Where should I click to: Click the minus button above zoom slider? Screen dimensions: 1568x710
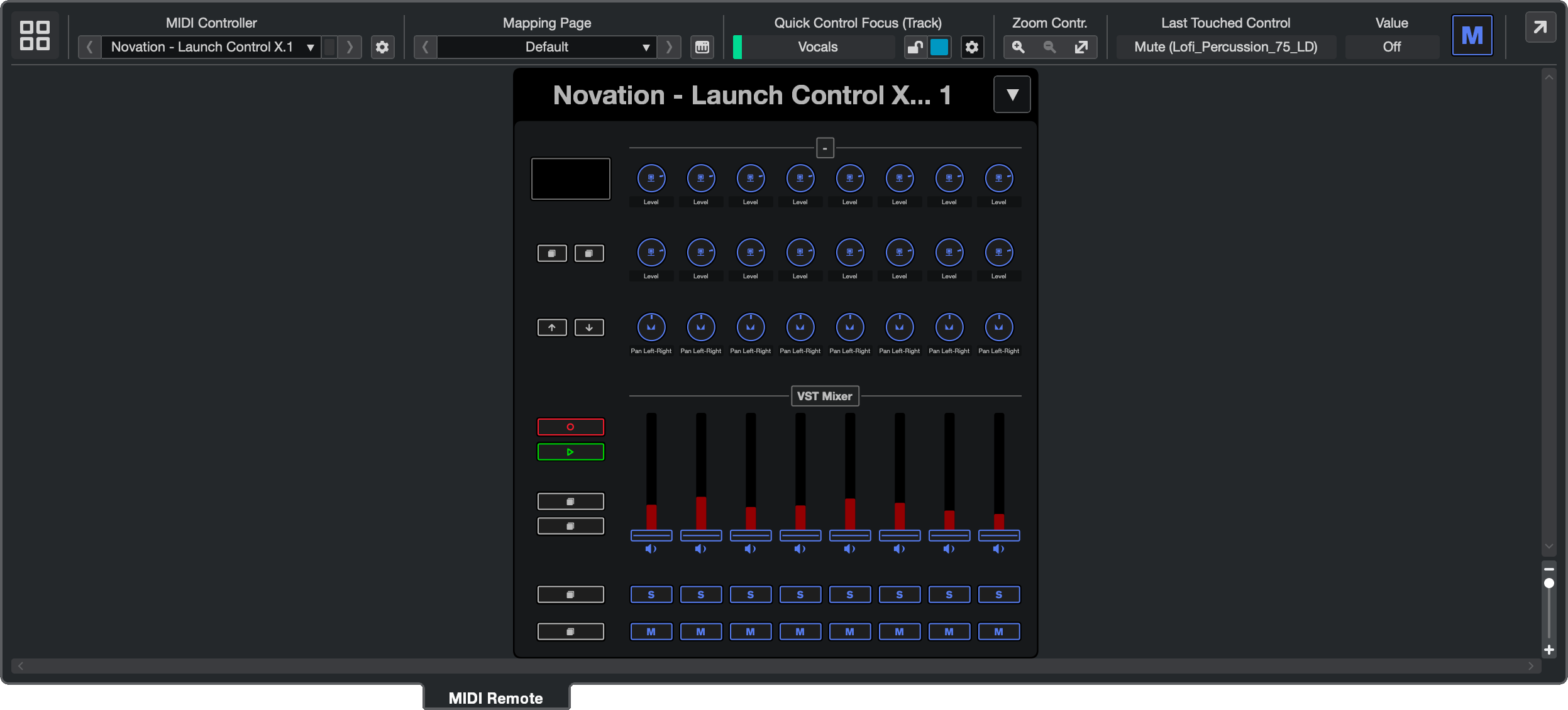[x=1549, y=569]
